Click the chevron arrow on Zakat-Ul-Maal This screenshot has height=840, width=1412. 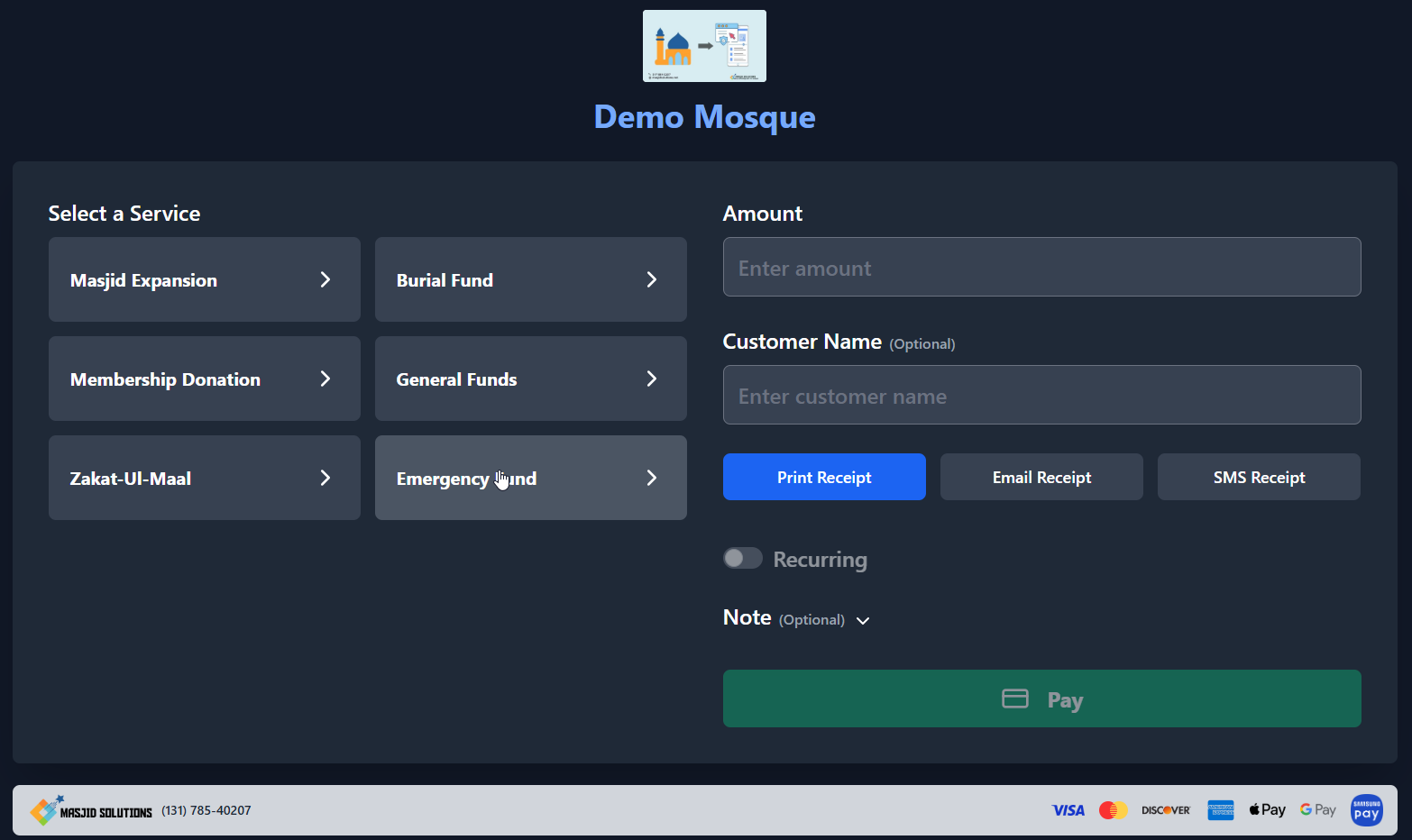click(325, 478)
